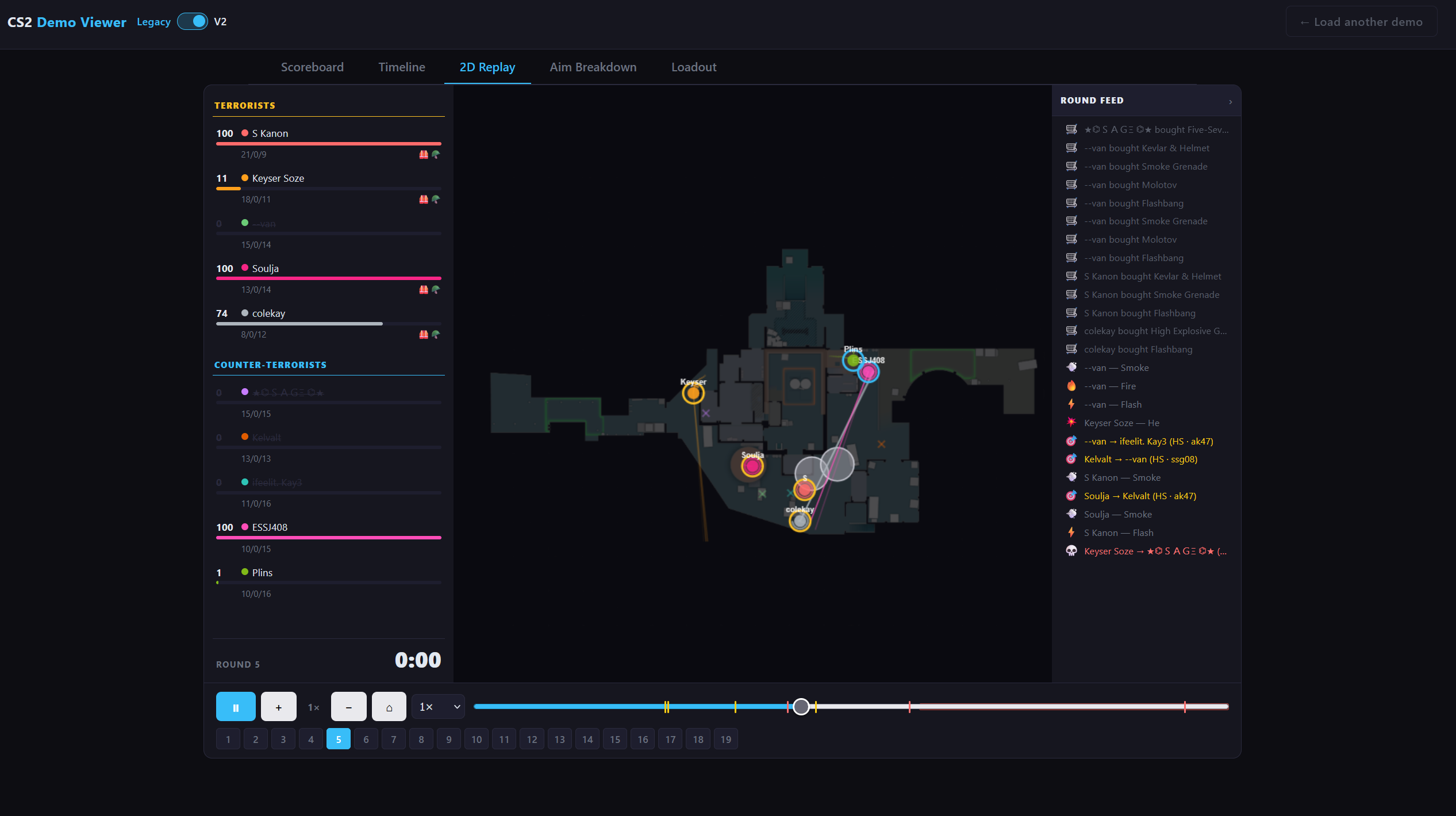Click colekay's helmet icon
The image size is (1456, 816).
point(436,334)
